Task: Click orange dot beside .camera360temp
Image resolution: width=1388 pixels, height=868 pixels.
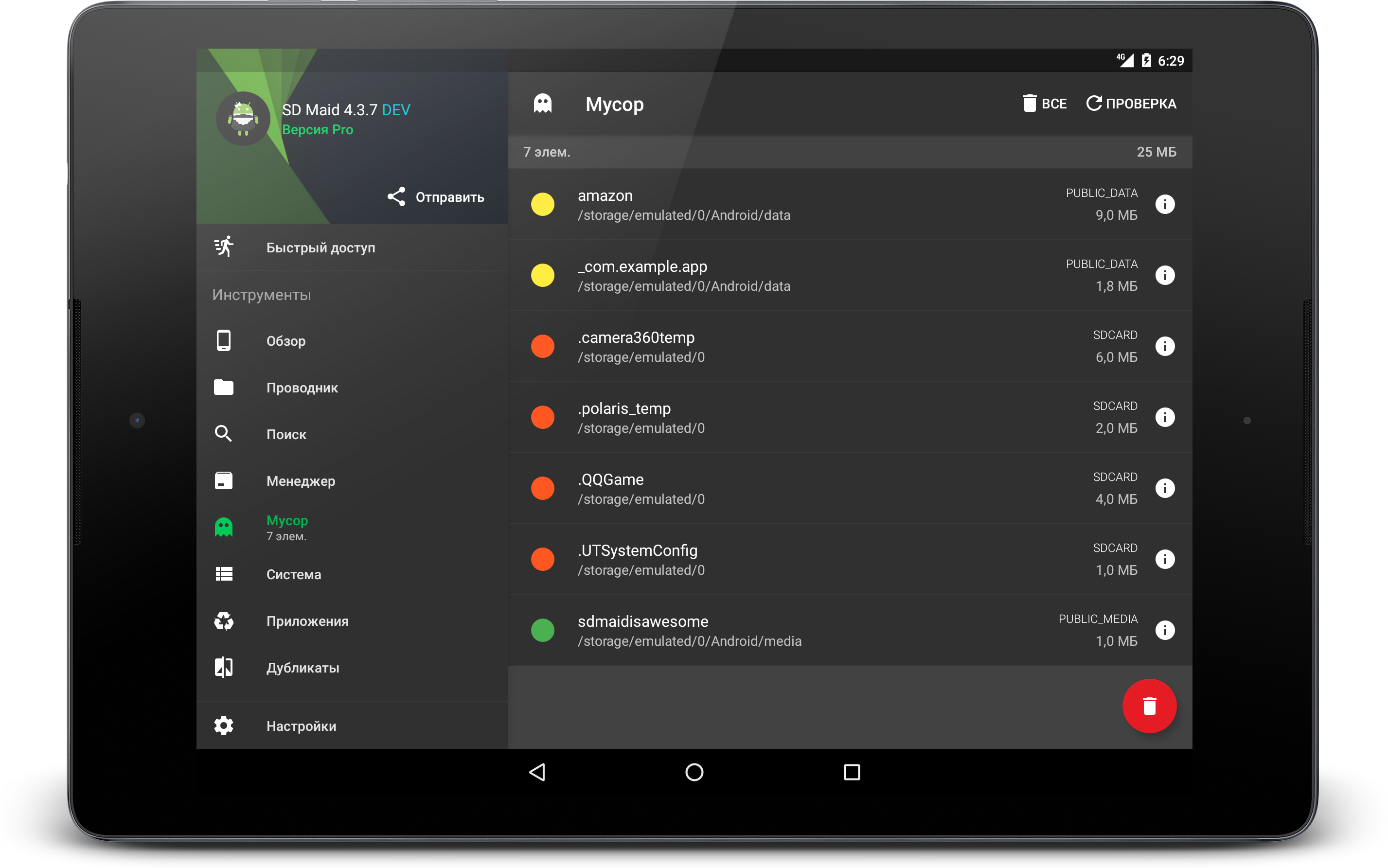Action: coord(542,346)
